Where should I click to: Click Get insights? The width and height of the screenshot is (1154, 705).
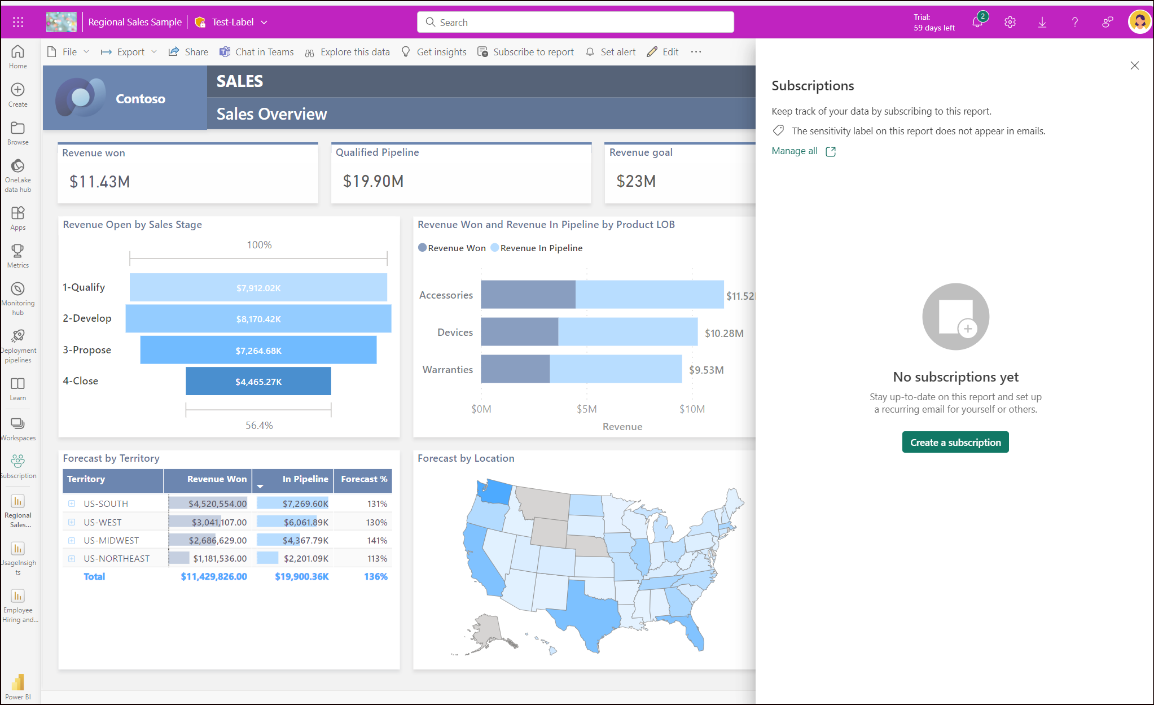click(x=433, y=52)
